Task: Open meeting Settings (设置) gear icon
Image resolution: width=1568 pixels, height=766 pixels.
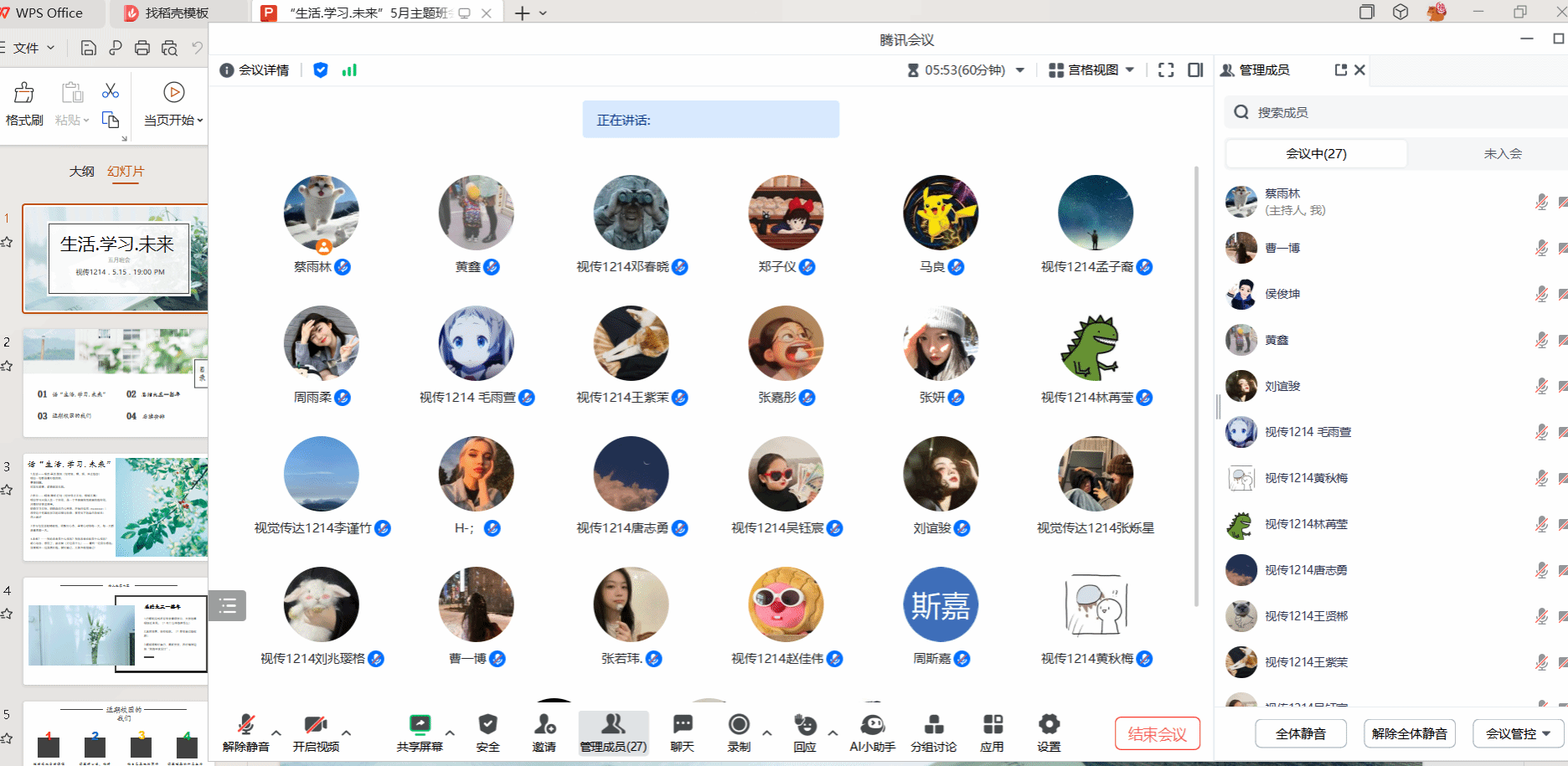Action: pos(1049,725)
